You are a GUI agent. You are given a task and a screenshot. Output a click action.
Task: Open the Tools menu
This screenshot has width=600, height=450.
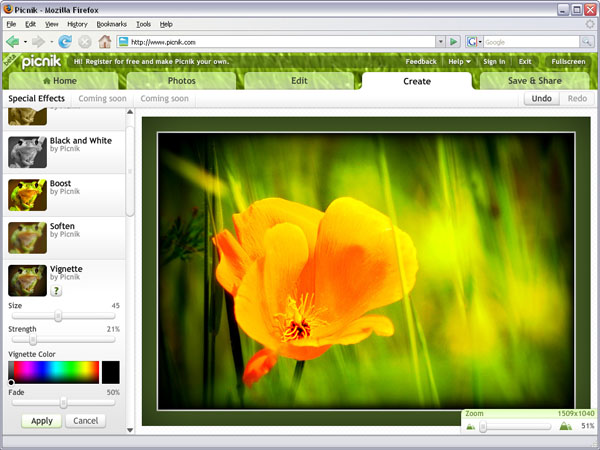pos(143,24)
